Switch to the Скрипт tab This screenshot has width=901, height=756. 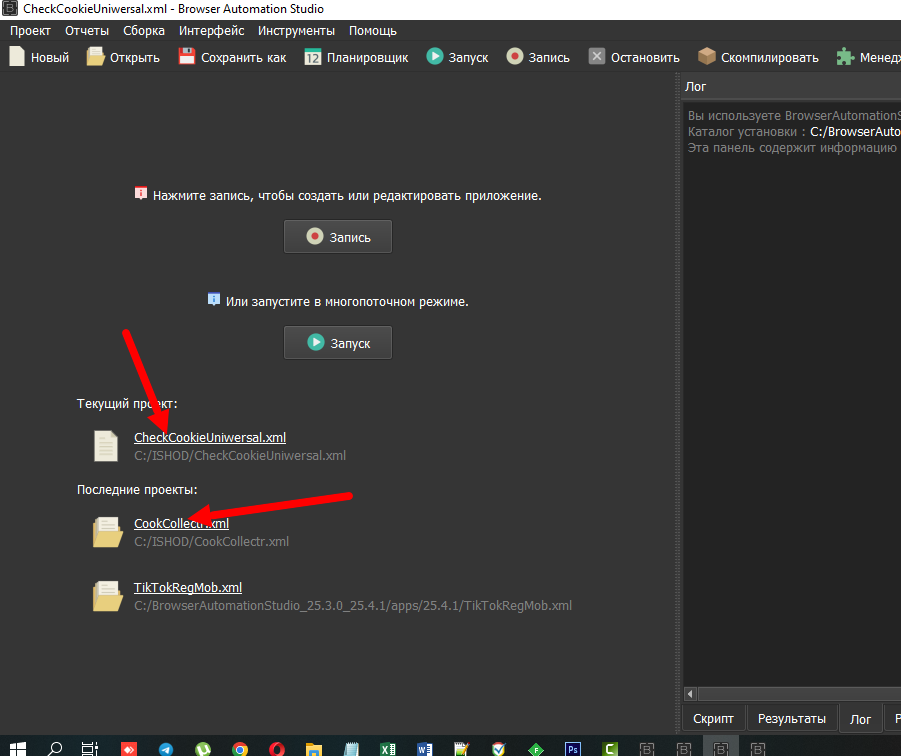714,718
